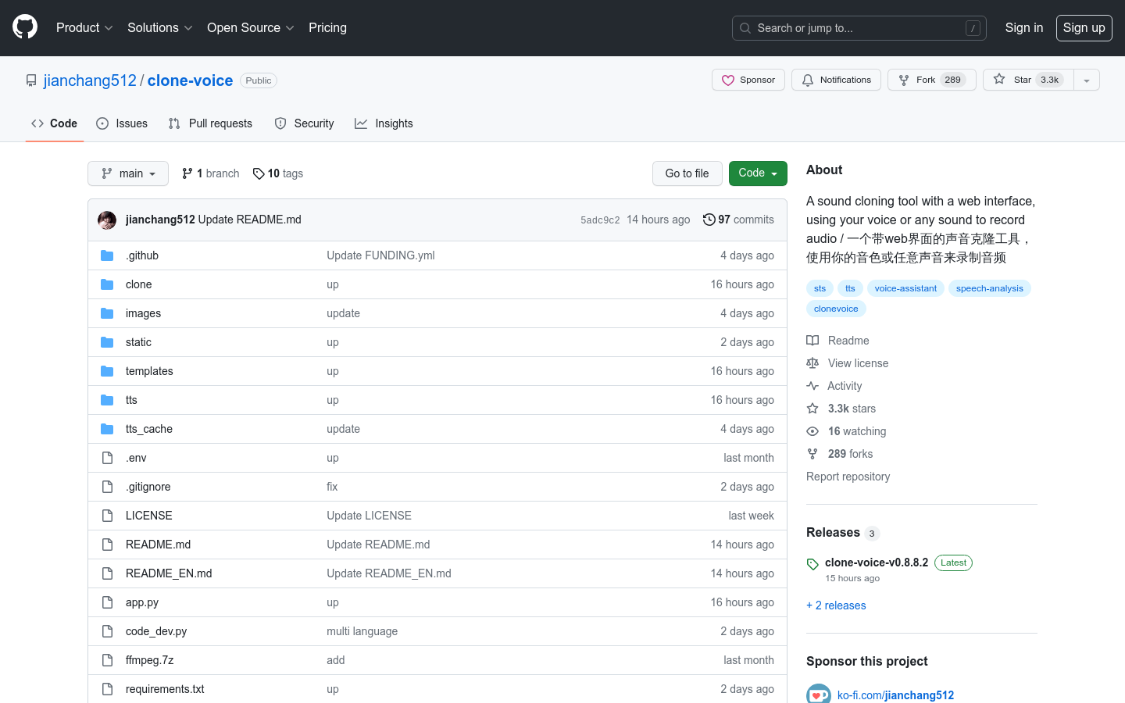Click the Insights graph icon
Screen dimensions: 1125x703
click(x=360, y=123)
